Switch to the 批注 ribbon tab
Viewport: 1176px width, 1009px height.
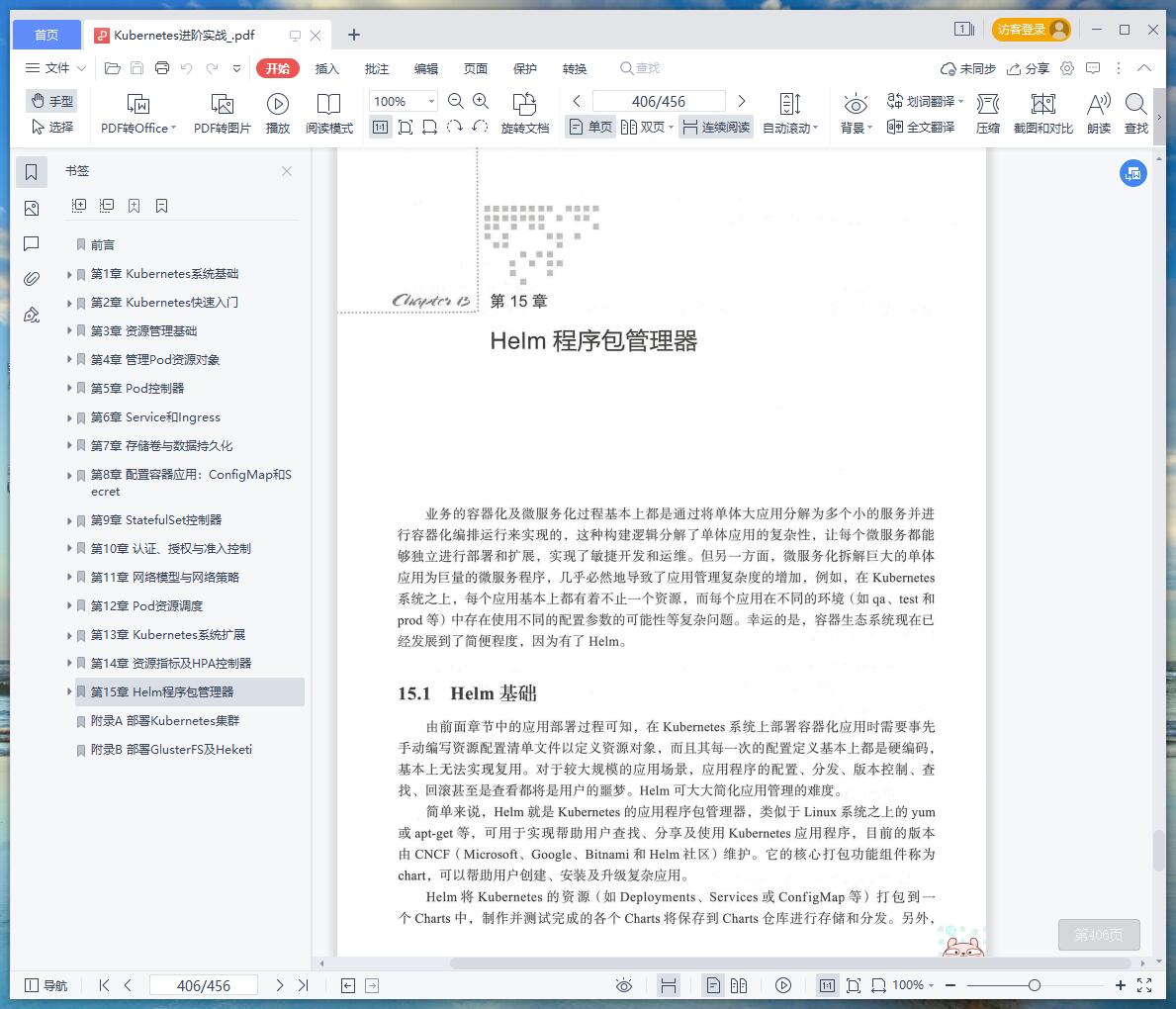coord(377,68)
